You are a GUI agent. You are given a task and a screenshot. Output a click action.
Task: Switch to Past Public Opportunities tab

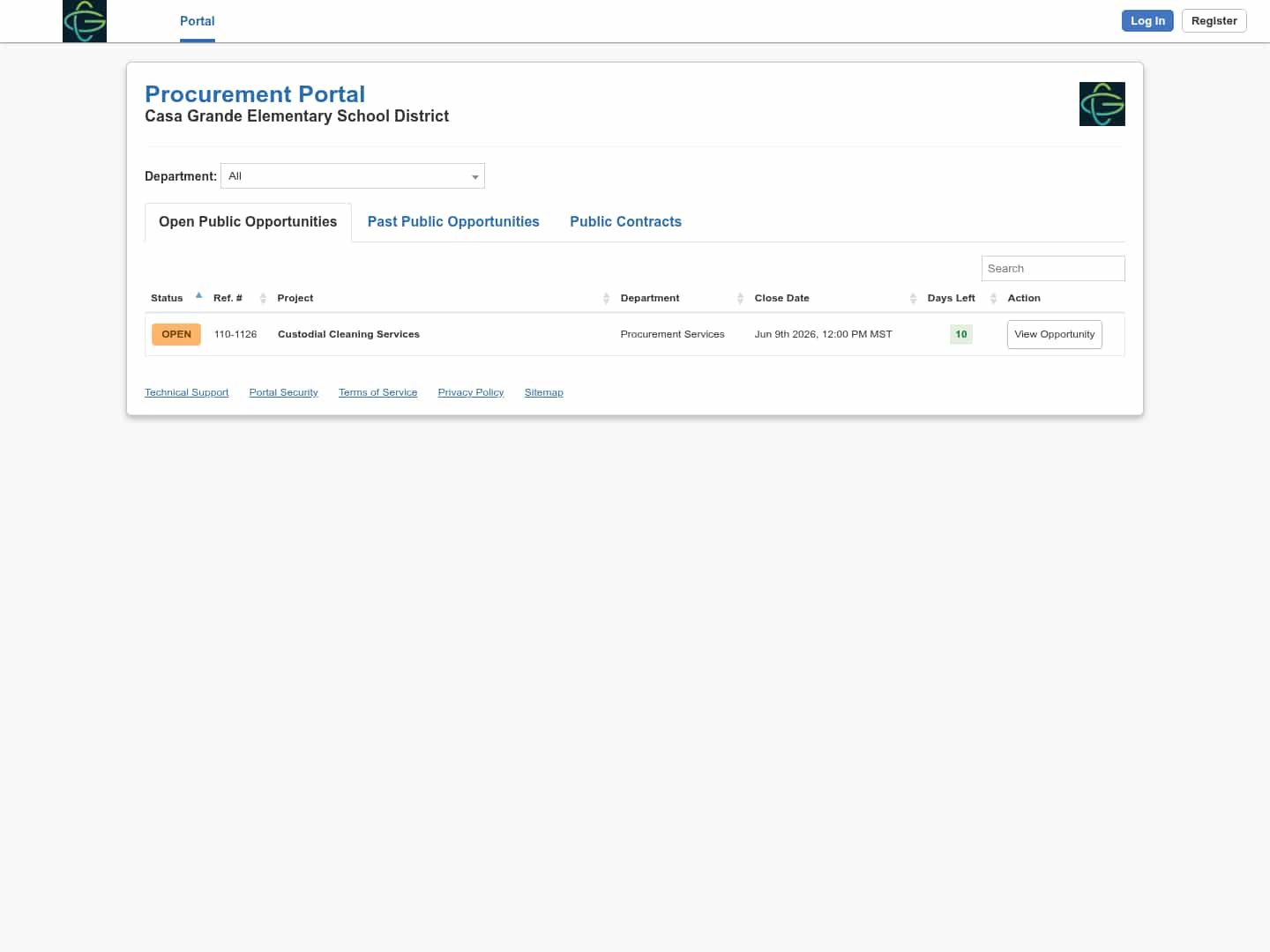click(453, 222)
